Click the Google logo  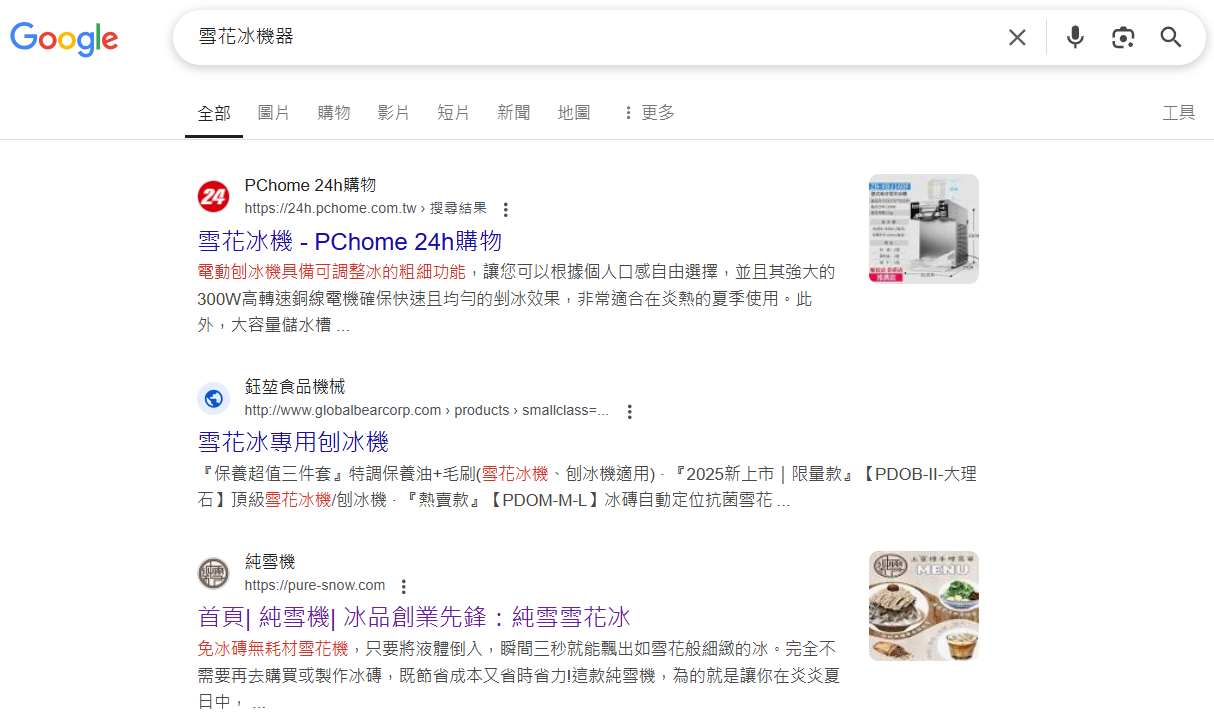[x=64, y=38]
